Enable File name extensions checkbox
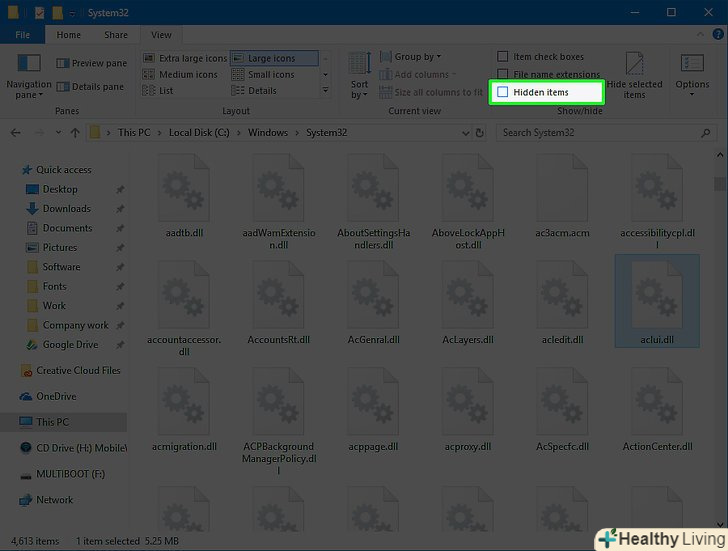728x551 pixels. point(502,74)
